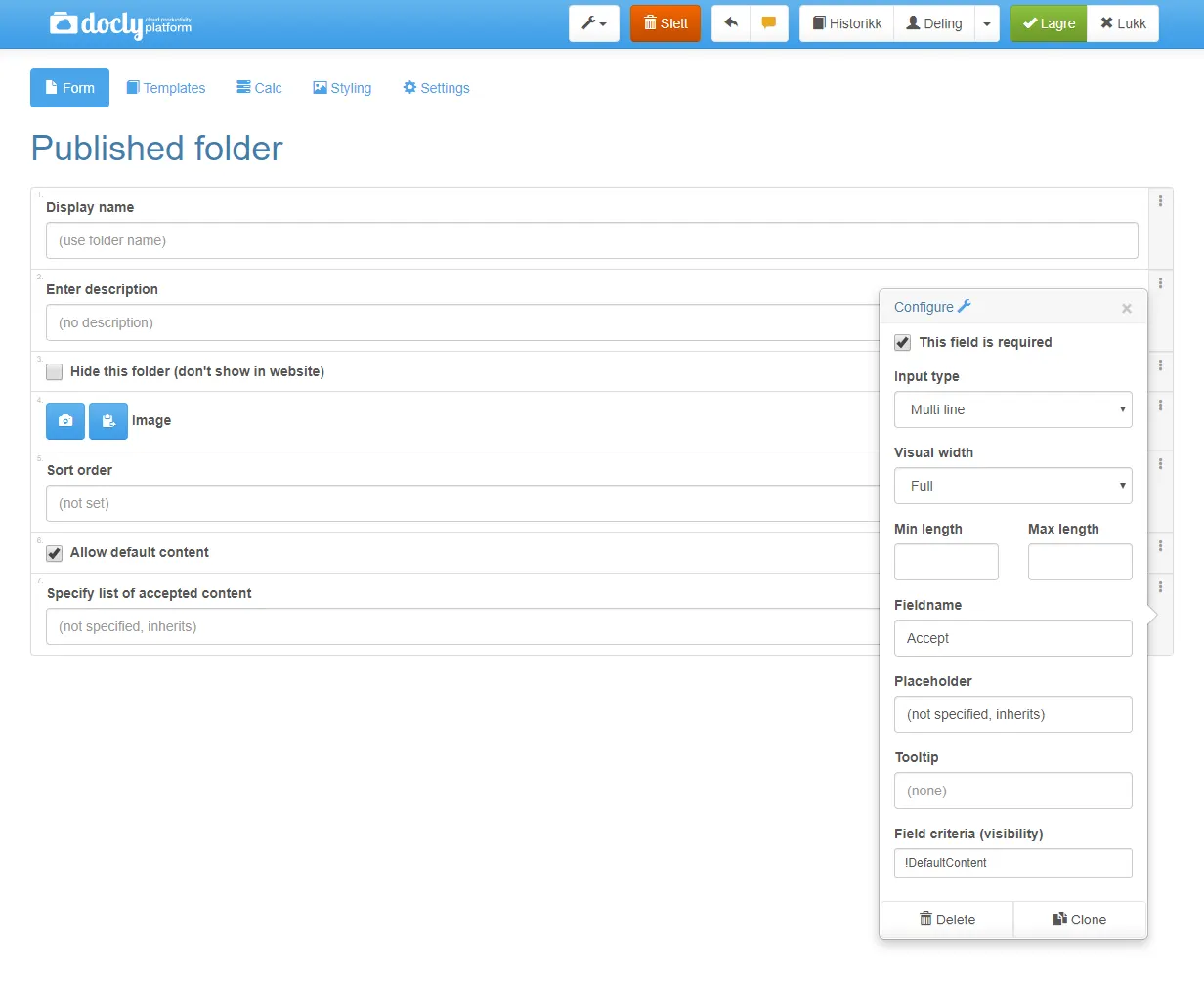The height and width of the screenshot is (985, 1204).
Task: Click Clone in Configure panel
Action: coord(1080,920)
